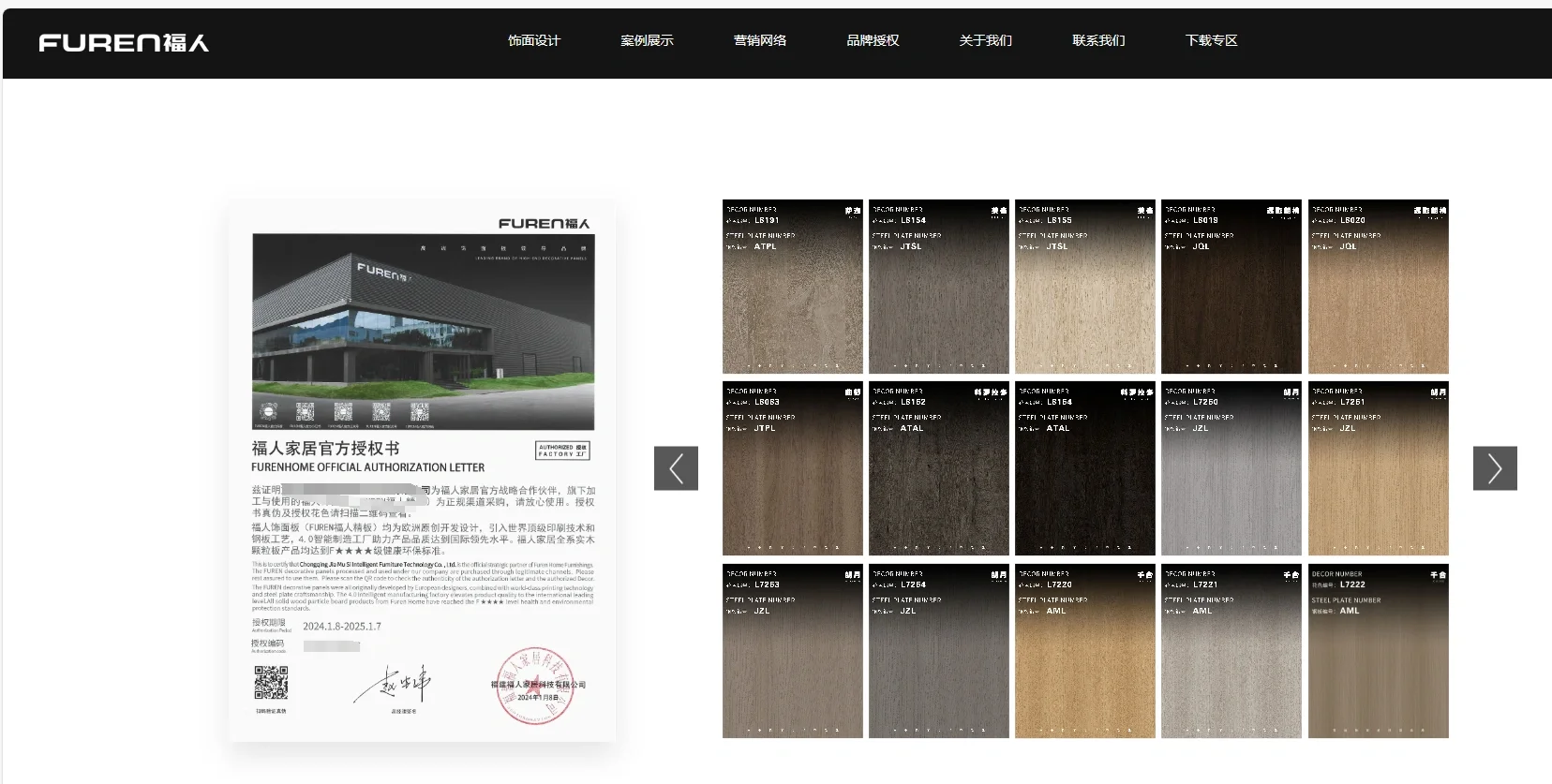Open decor sample L8162 ATAL
1552x784 pixels.
click(x=939, y=468)
